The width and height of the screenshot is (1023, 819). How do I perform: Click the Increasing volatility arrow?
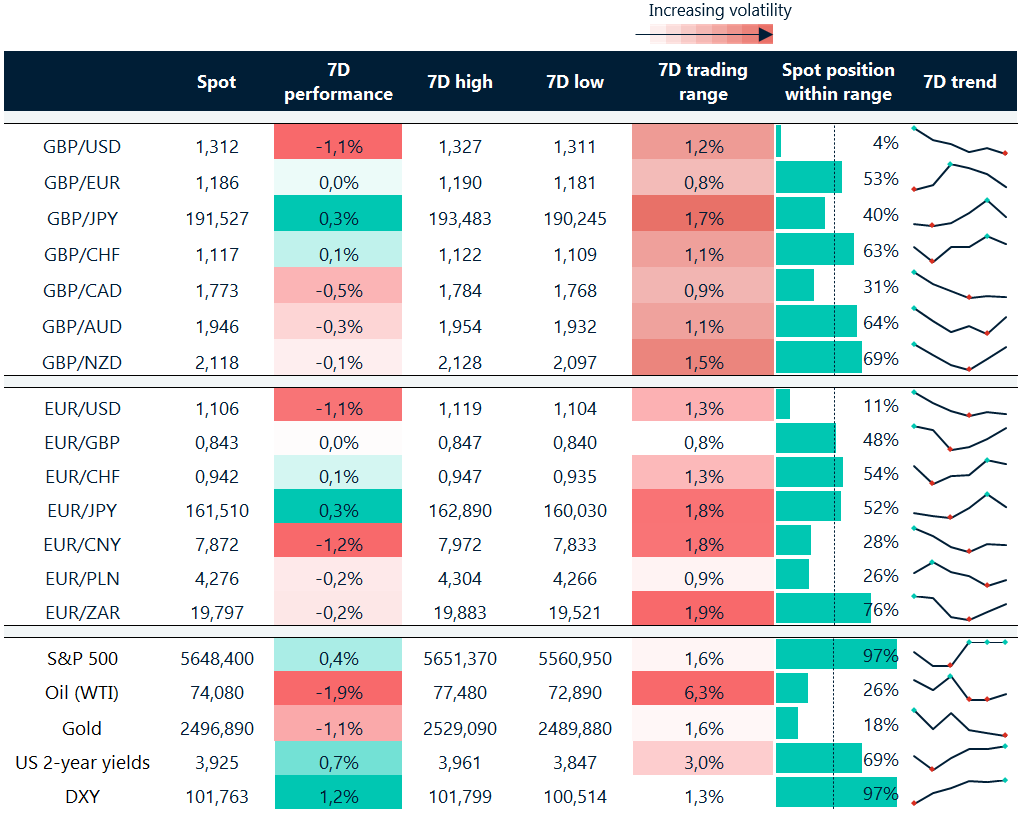click(705, 35)
